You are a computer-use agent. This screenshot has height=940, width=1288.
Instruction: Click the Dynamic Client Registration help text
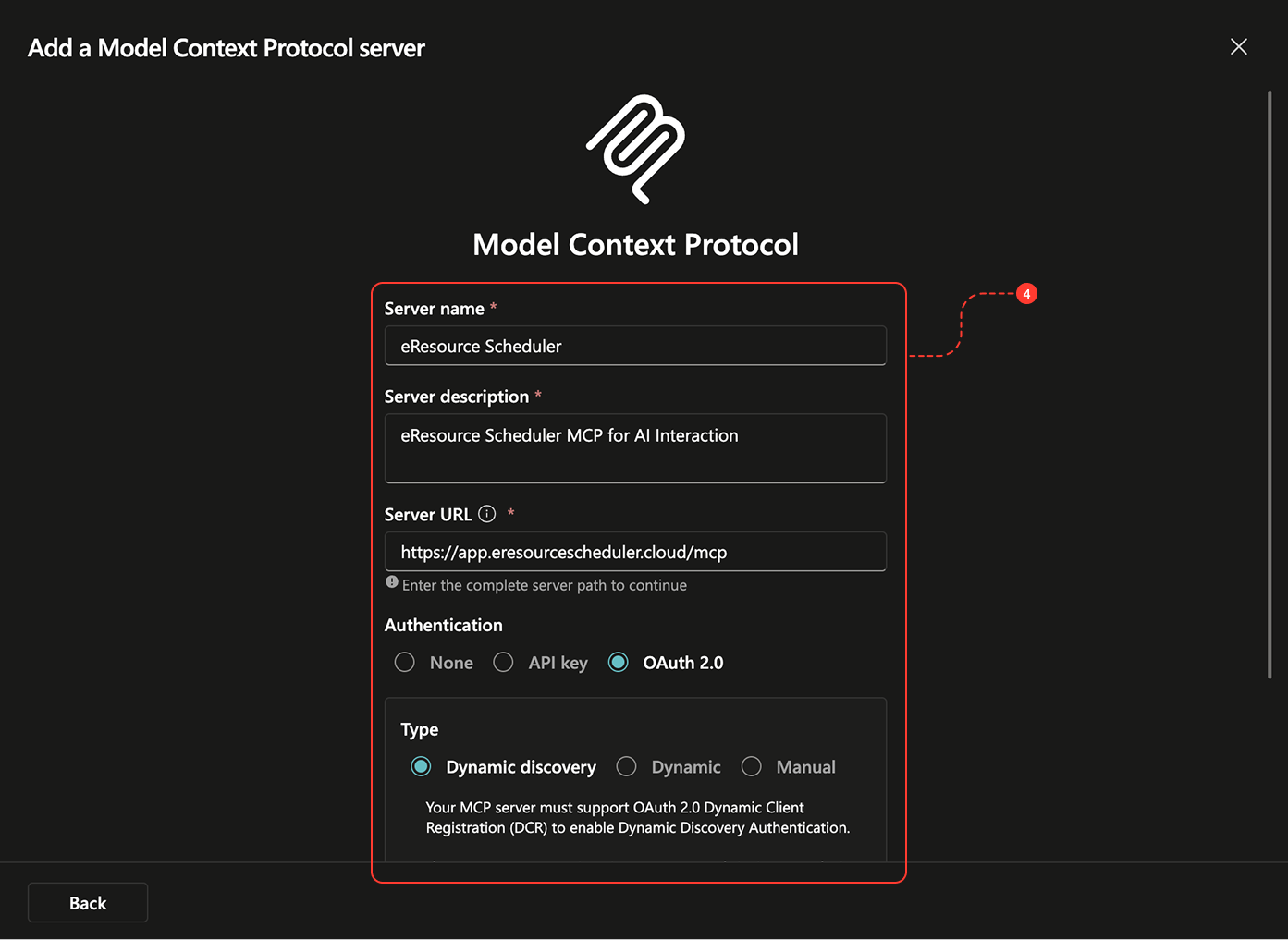click(637, 818)
